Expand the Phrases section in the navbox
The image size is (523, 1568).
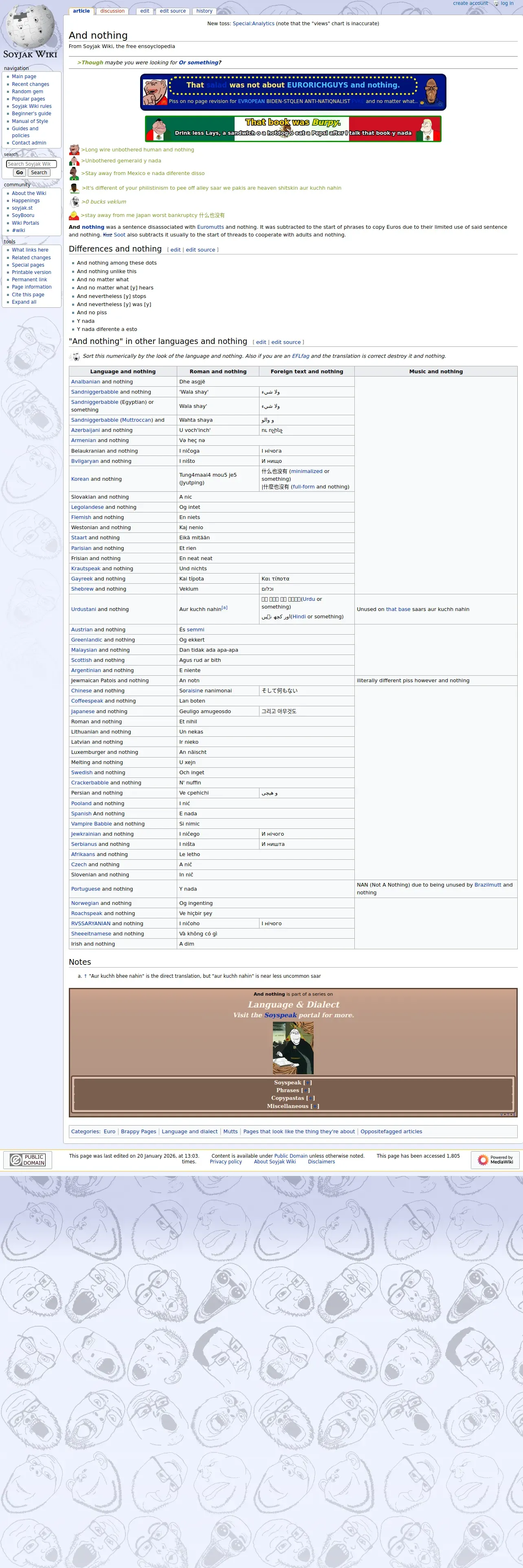click(305, 1090)
